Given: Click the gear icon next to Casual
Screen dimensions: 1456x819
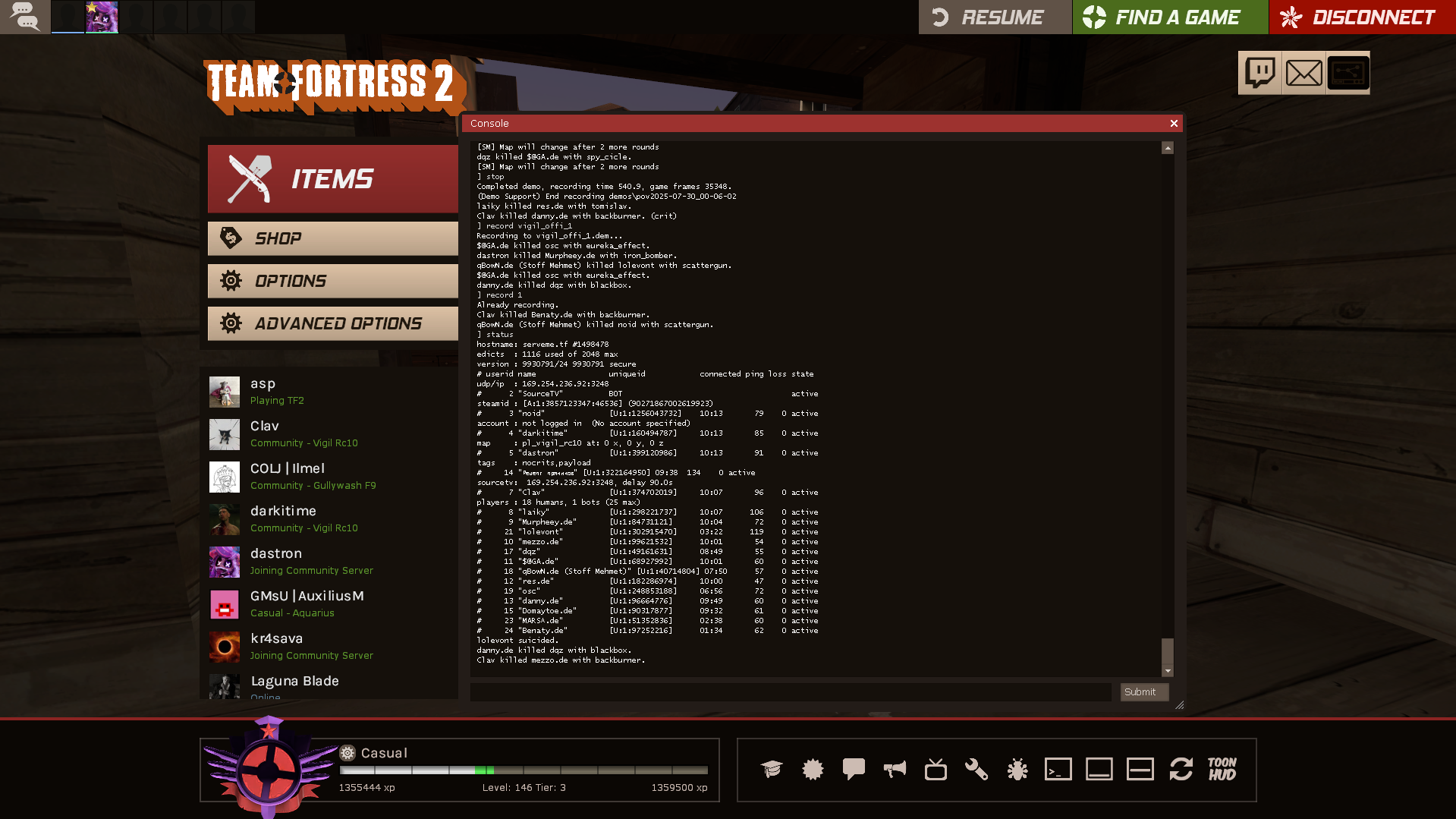Looking at the screenshot, I should (x=347, y=753).
